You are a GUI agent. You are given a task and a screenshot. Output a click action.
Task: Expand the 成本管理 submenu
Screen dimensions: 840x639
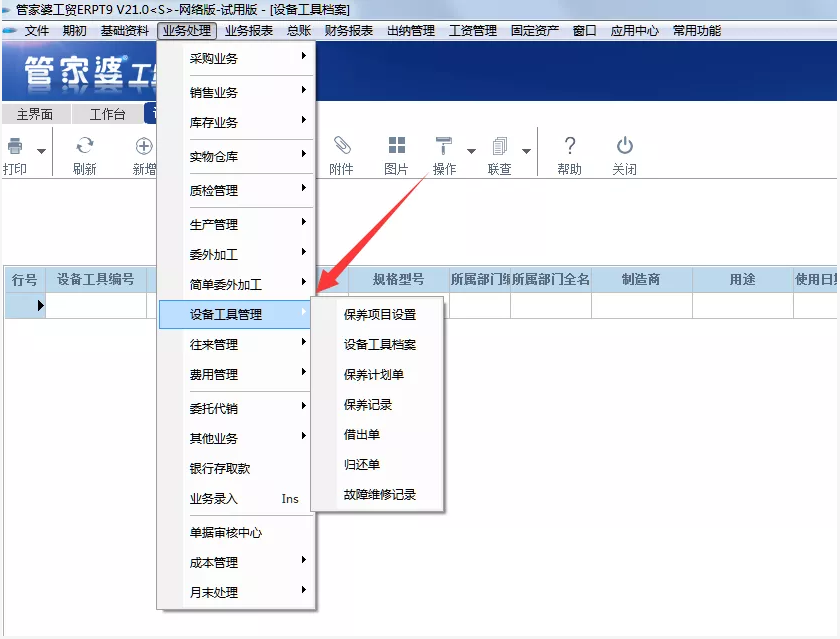(x=236, y=562)
